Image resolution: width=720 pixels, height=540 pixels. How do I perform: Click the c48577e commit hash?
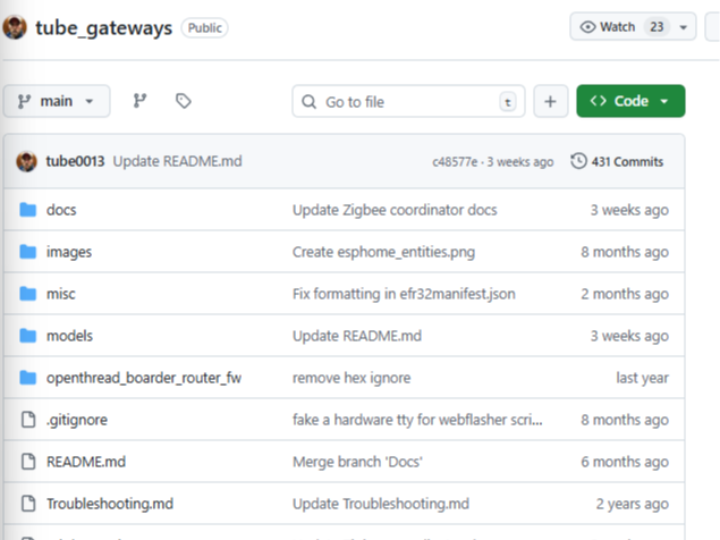[455, 162]
